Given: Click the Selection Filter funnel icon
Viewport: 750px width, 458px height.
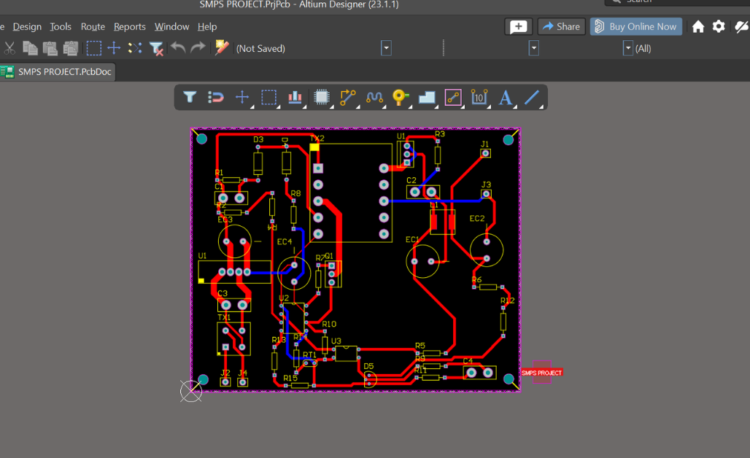Looking at the screenshot, I should (x=190, y=97).
